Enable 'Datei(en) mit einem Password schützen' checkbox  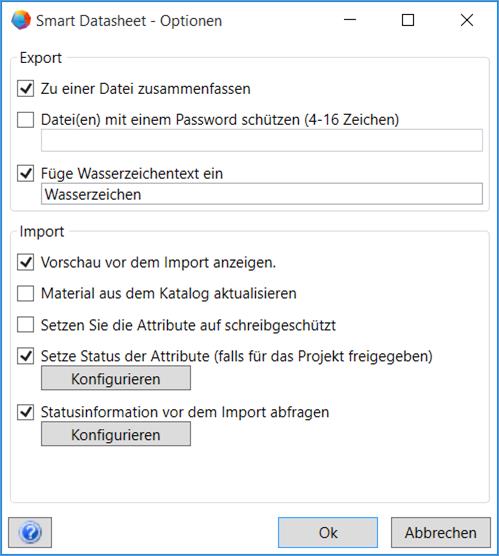pyautogui.click(x=26, y=120)
